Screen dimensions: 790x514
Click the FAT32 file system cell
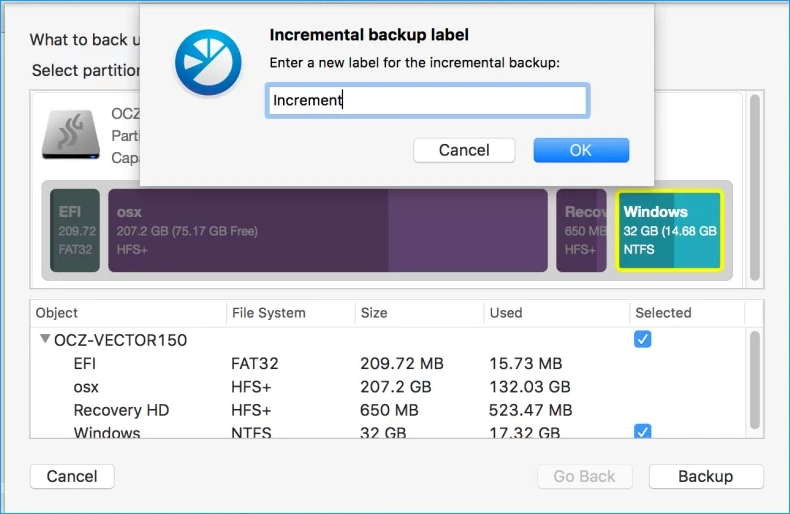(254, 363)
